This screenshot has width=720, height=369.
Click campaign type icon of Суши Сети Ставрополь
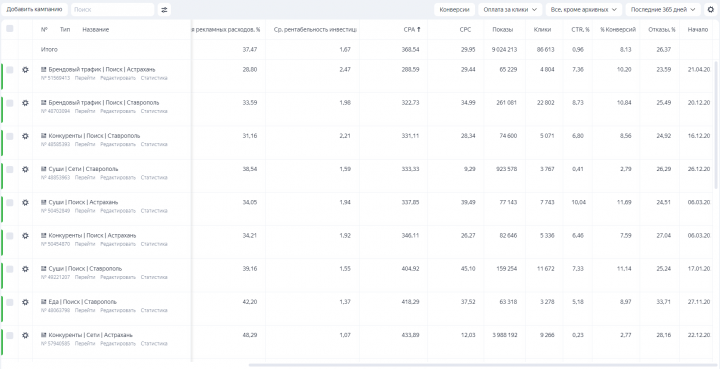click(44, 169)
